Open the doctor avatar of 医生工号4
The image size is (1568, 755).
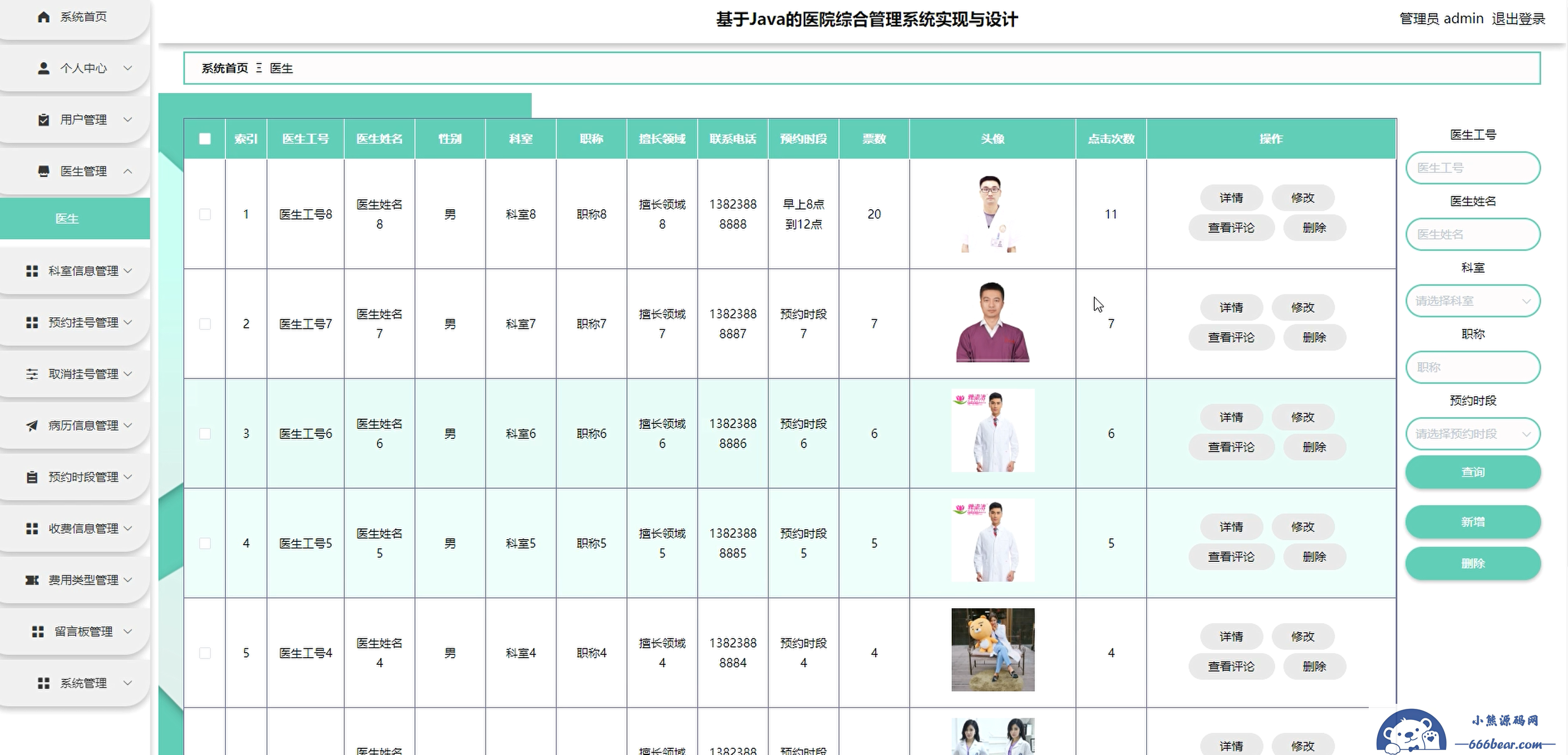tap(992, 650)
